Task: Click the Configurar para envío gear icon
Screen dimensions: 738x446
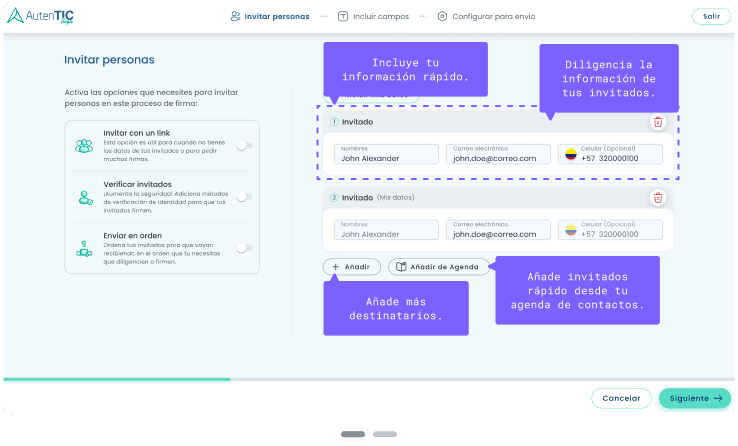Action: pyautogui.click(x=443, y=17)
